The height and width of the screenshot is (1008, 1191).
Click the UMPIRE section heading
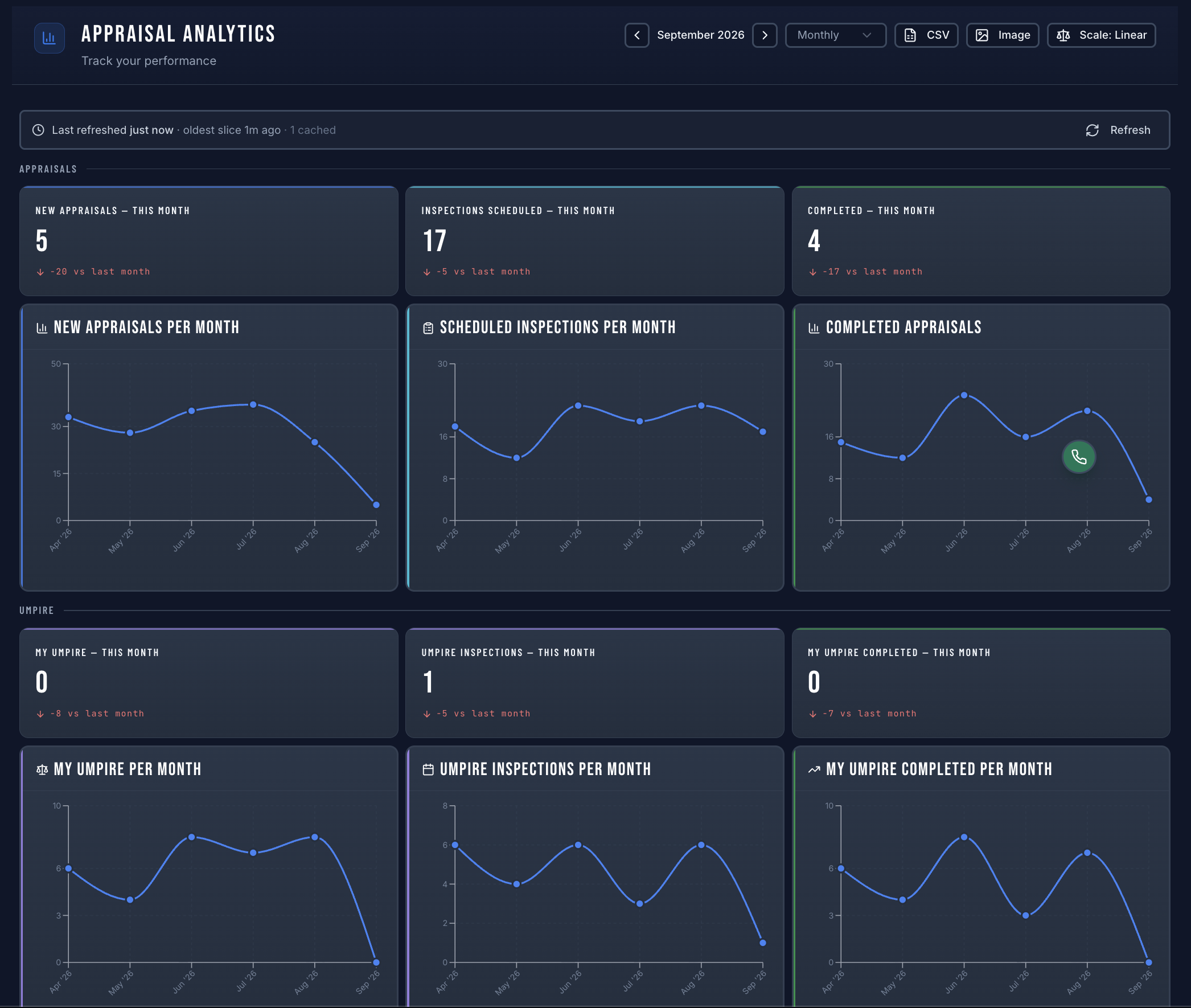[36, 611]
